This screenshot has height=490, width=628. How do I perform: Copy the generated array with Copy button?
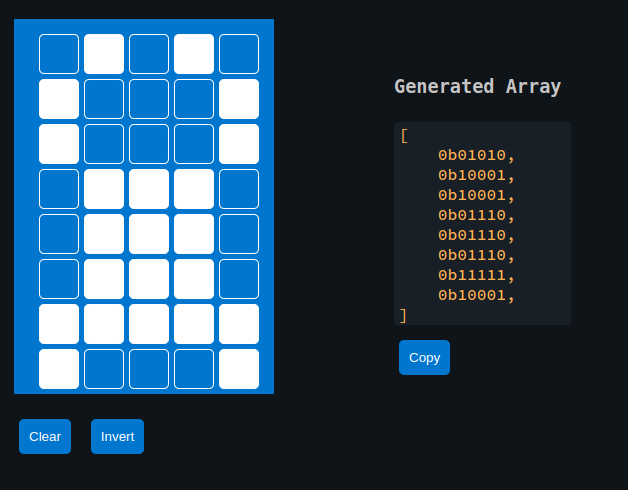pos(424,357)
